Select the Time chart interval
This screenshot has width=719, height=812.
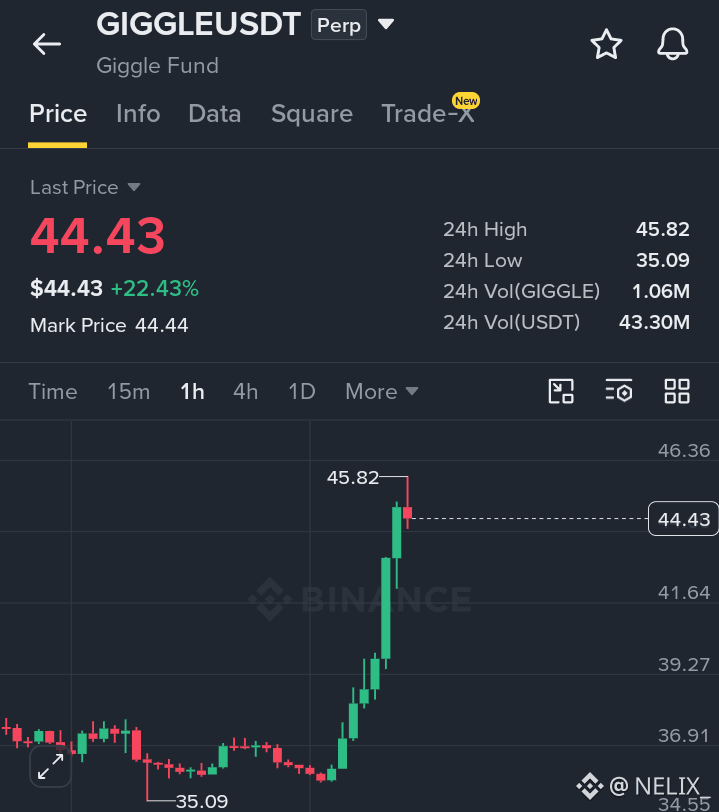click(x=53, y=392)
